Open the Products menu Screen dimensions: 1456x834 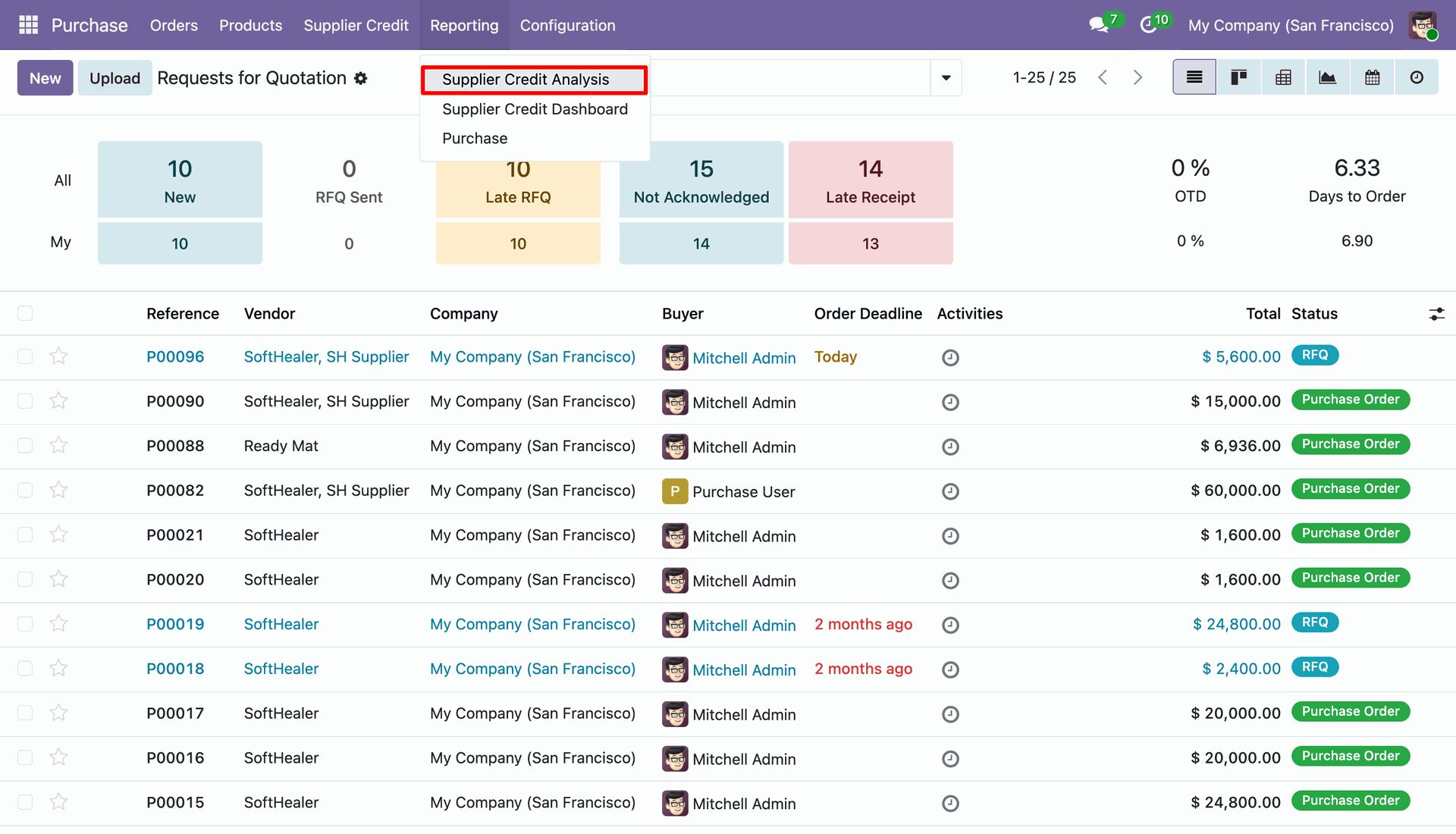250,25
